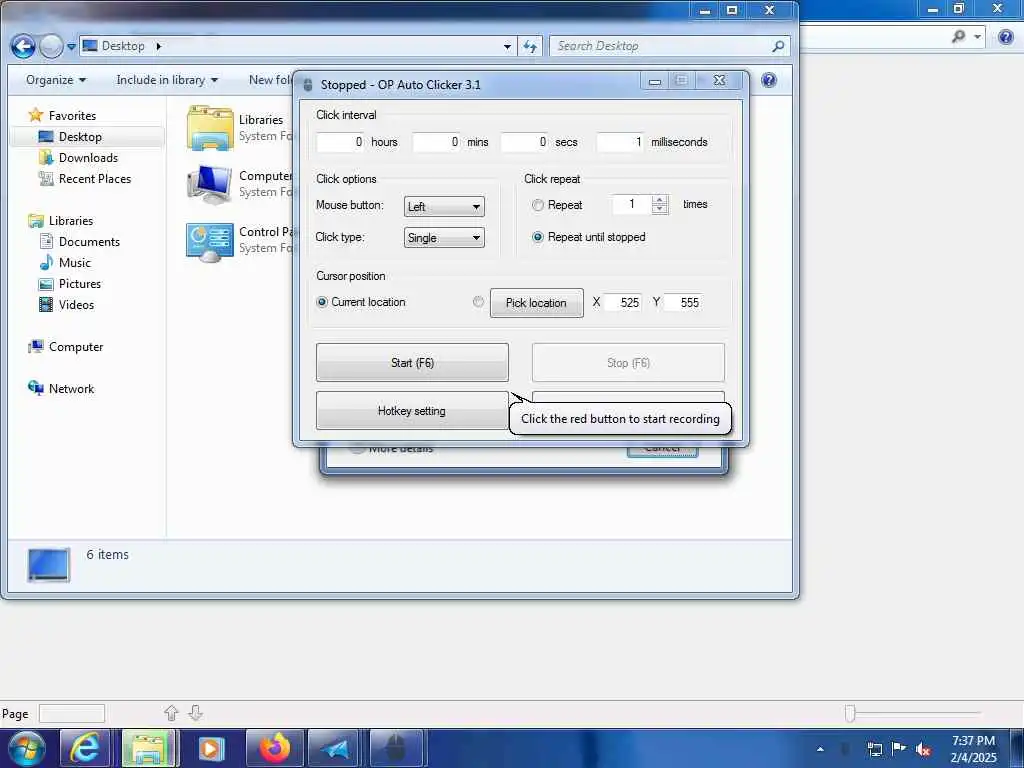
Task: Click the Explorer forward arrow button
Action: click(x=50, y=46)
